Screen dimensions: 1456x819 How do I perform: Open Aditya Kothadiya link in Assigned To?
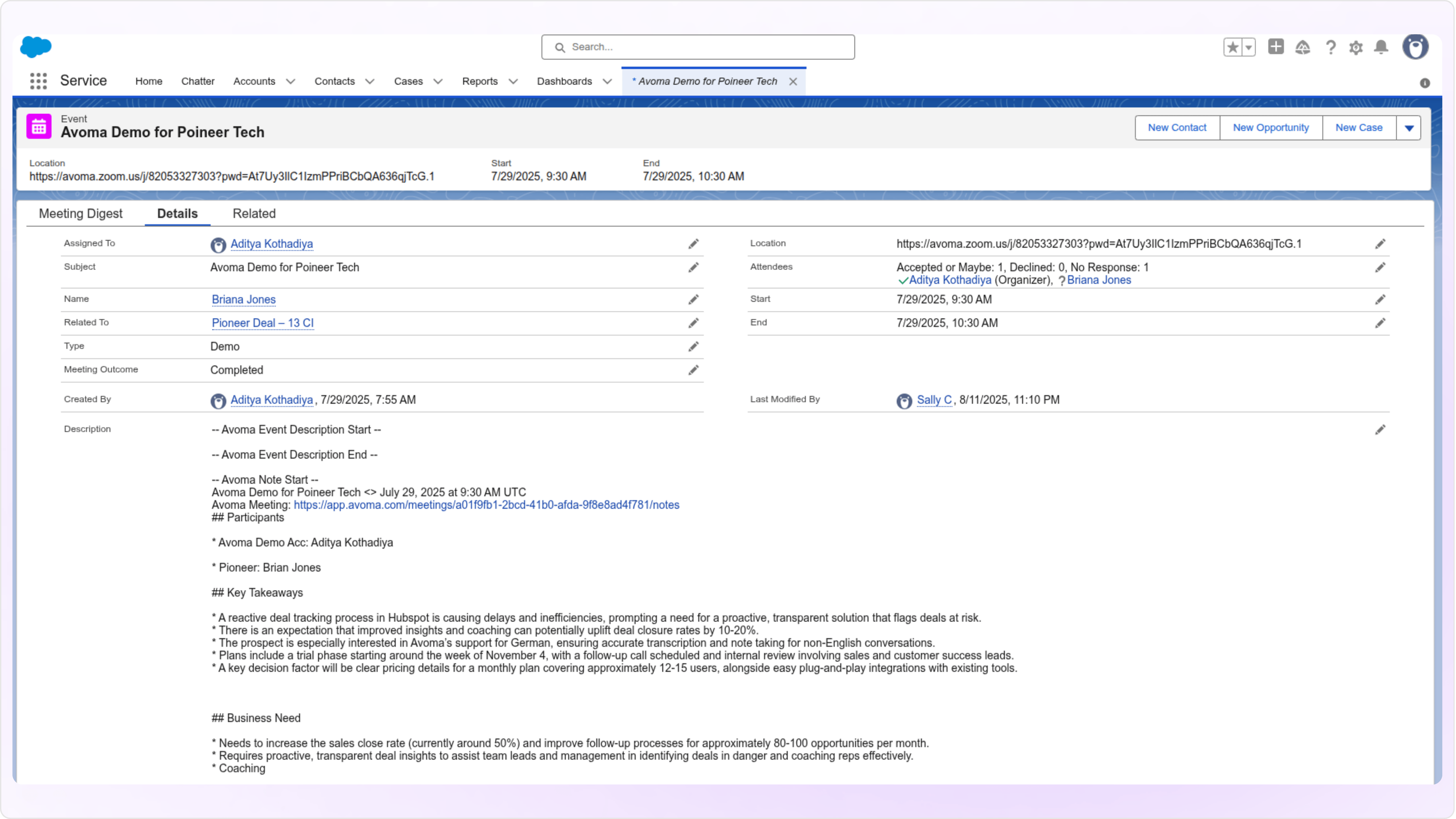tap(272, 244)
